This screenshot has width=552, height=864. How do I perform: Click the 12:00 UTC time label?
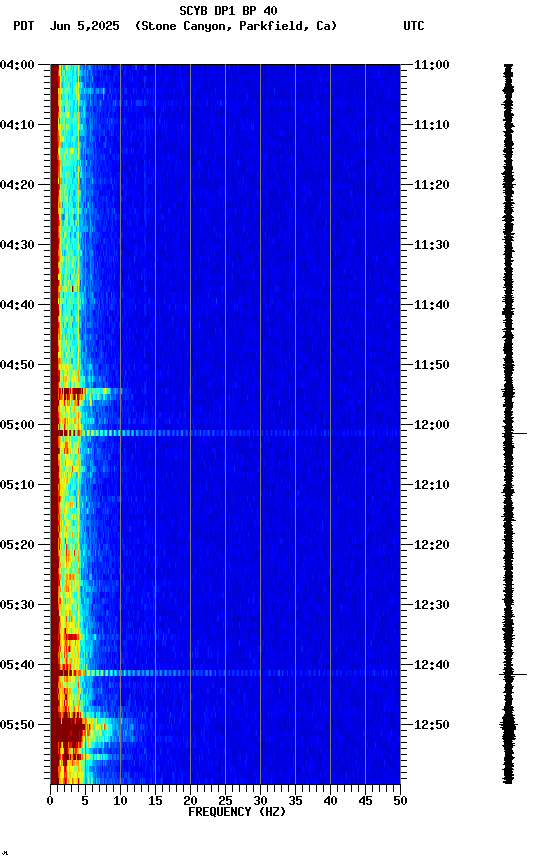pos(432,425)
